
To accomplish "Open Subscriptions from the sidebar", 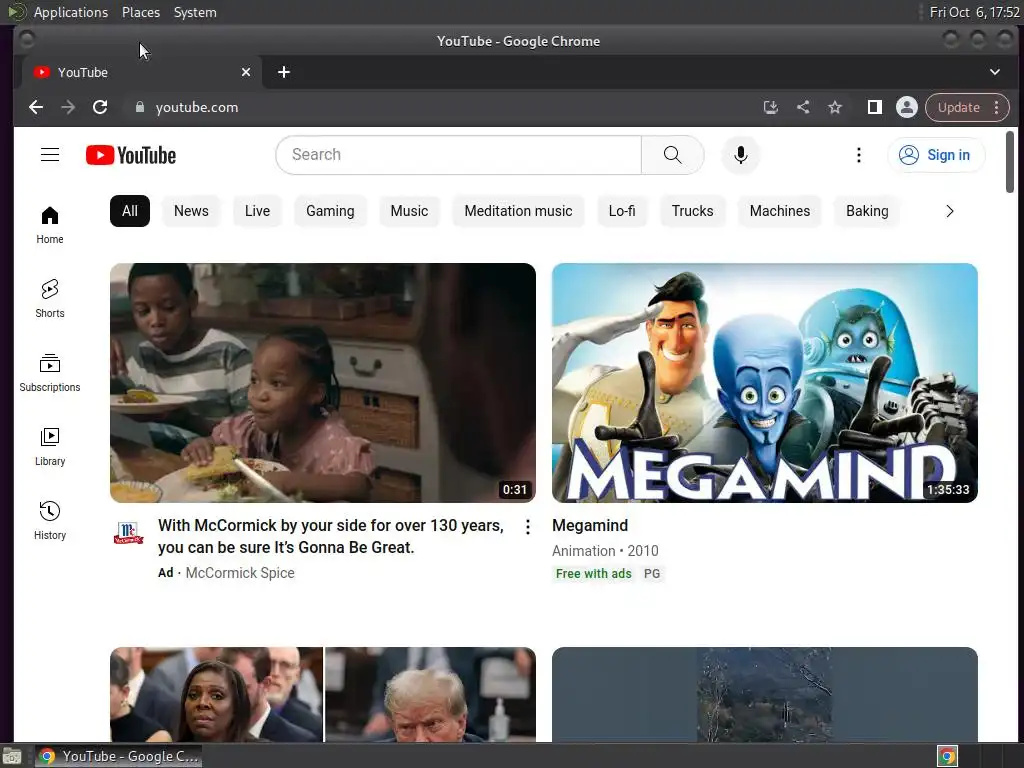I will [50, 373].
